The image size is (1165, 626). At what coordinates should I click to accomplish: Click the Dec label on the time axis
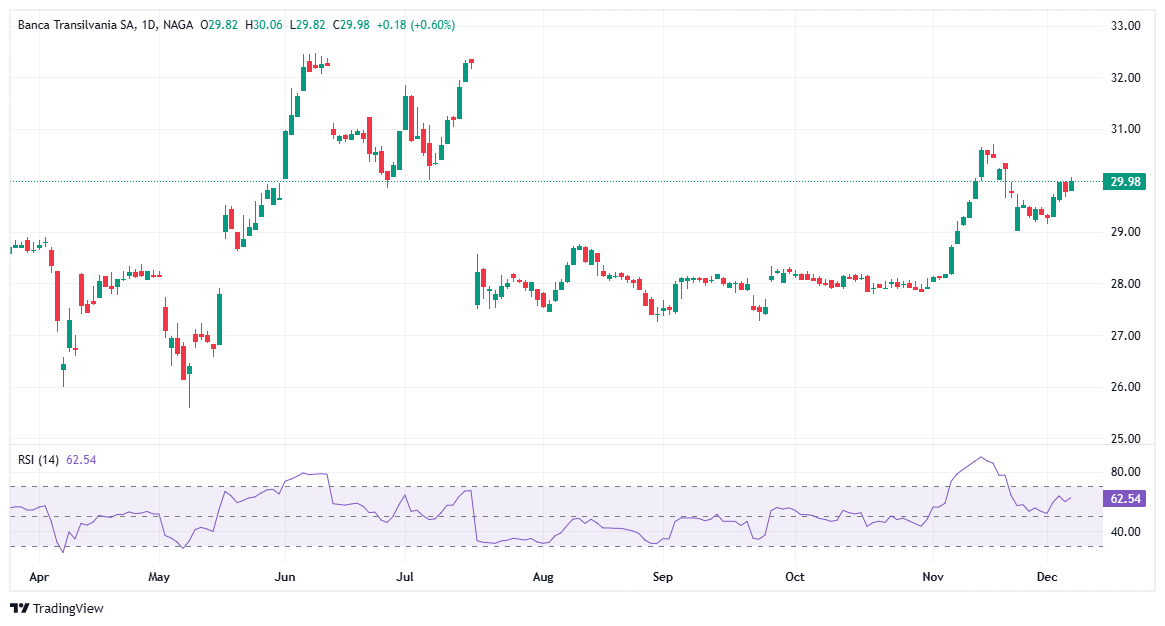click(x=1047, y=577)
